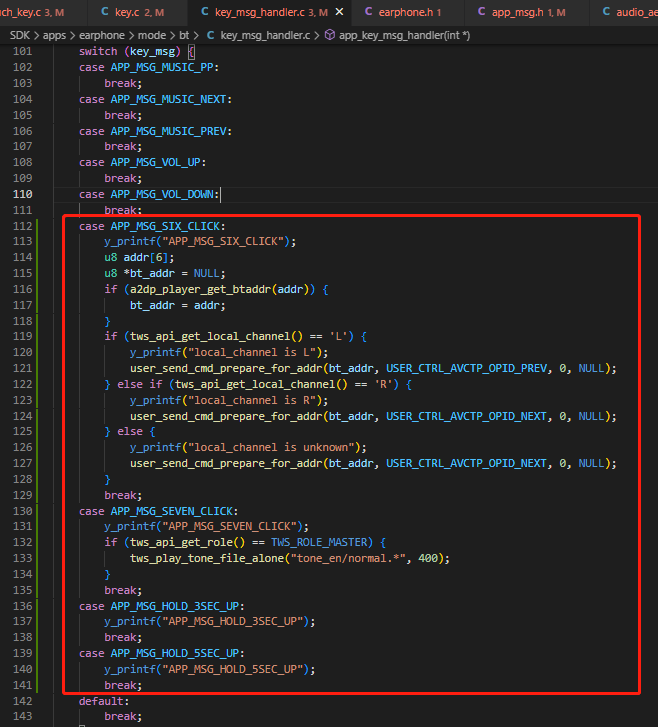The width and height of the screenshot is (658, 727).
Task: Click APP_MSG_MUSIC_PREV case label
Action: point(168,131)
